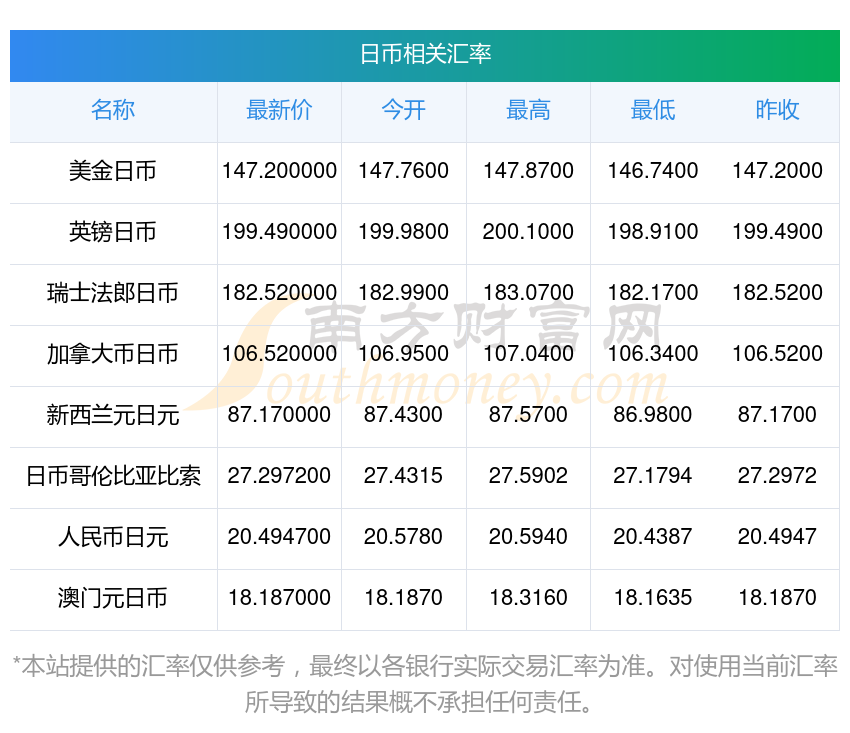The image size is (850, 733).
Task: Click the 瑞士法郎日币 row name
Action: (113, 293)
